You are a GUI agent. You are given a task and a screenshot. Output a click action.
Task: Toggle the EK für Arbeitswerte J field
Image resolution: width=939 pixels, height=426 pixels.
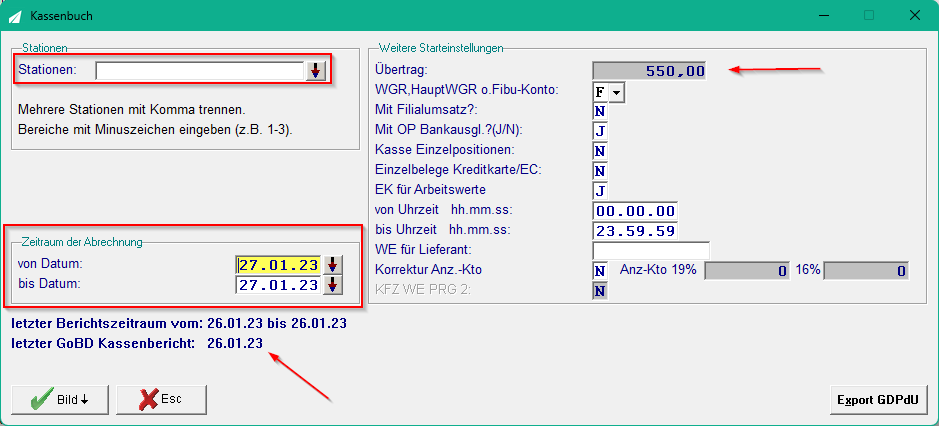[x=600, y=191]
